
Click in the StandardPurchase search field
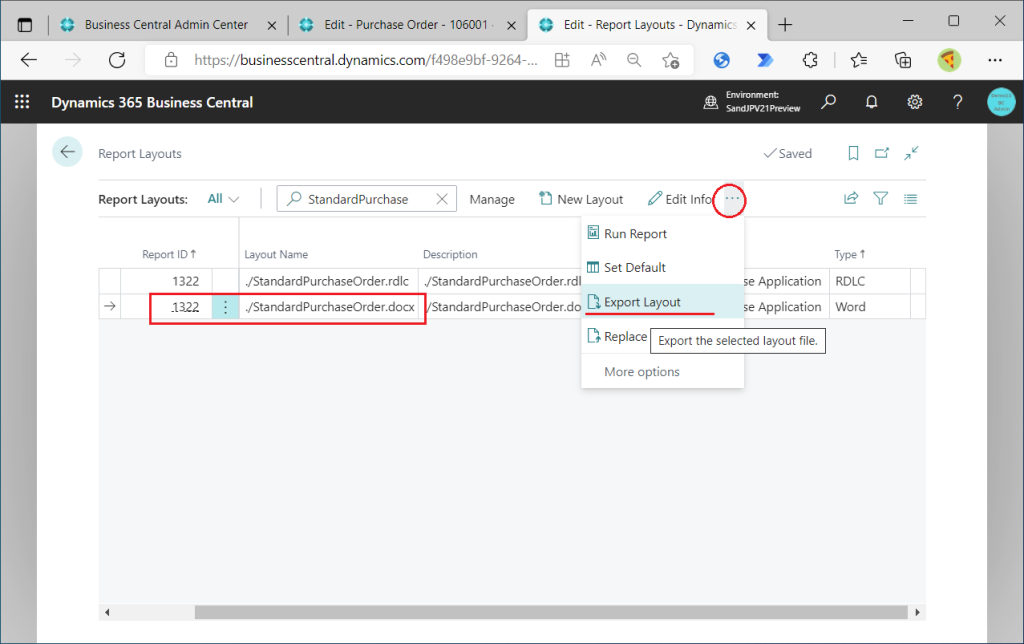[x=366, y=199]
